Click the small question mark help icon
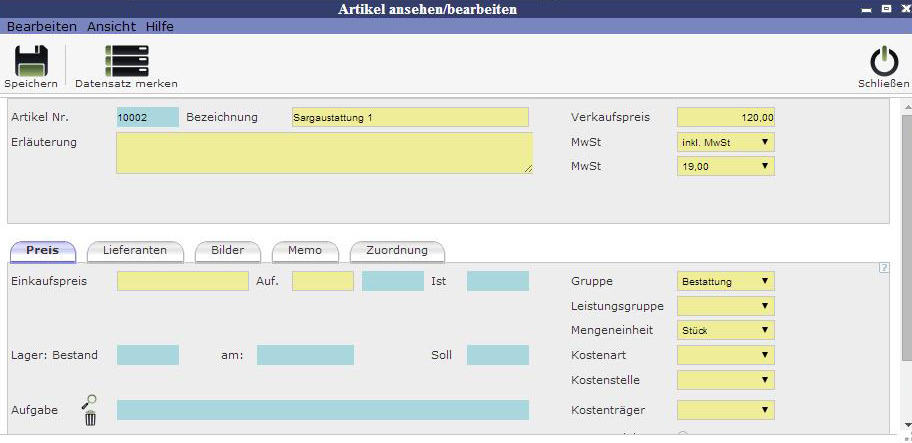The image size is (912, 443). coord(884,267)
